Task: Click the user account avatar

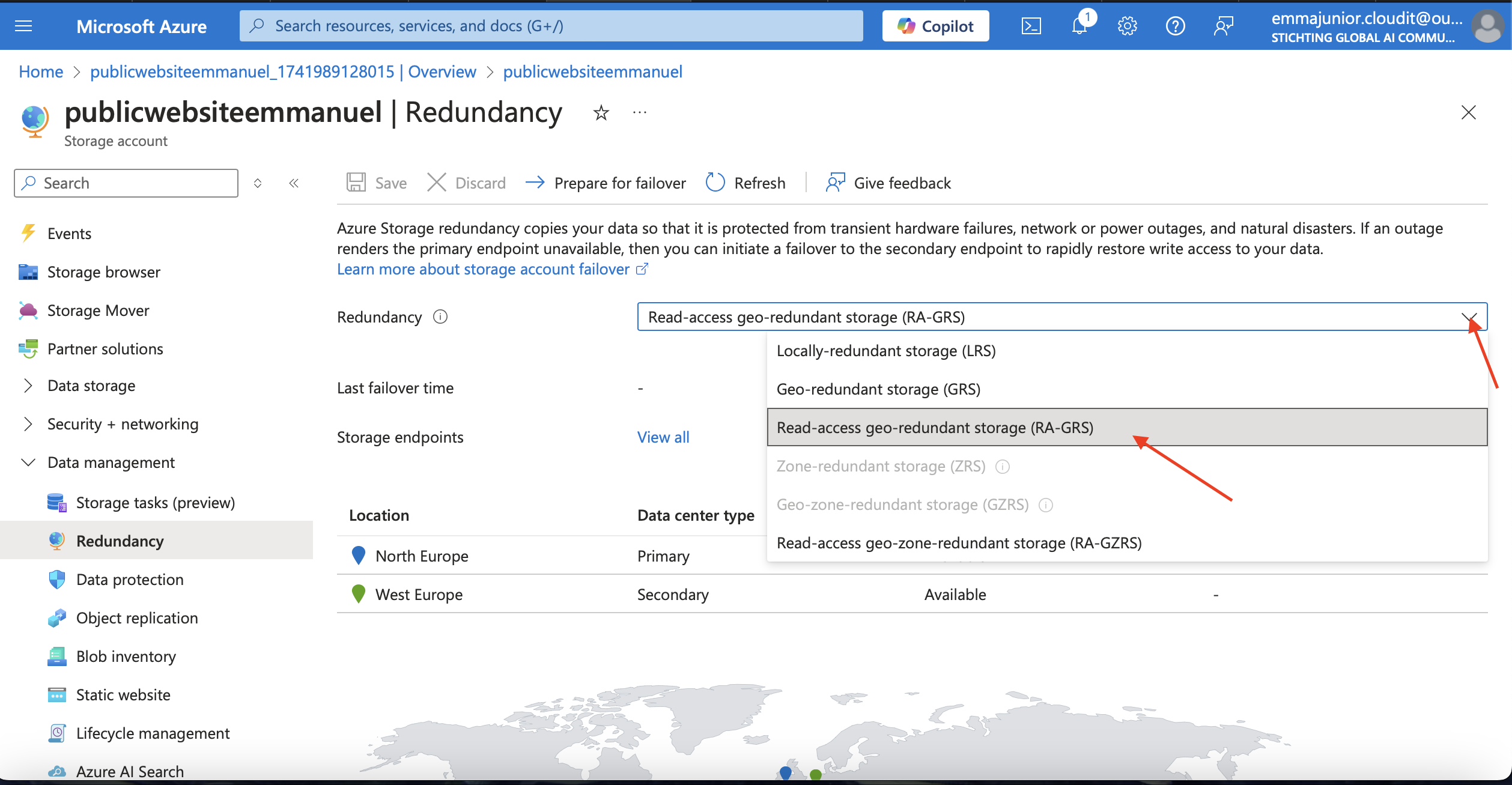Action: pyautogui.click(x=1487, y=26)
